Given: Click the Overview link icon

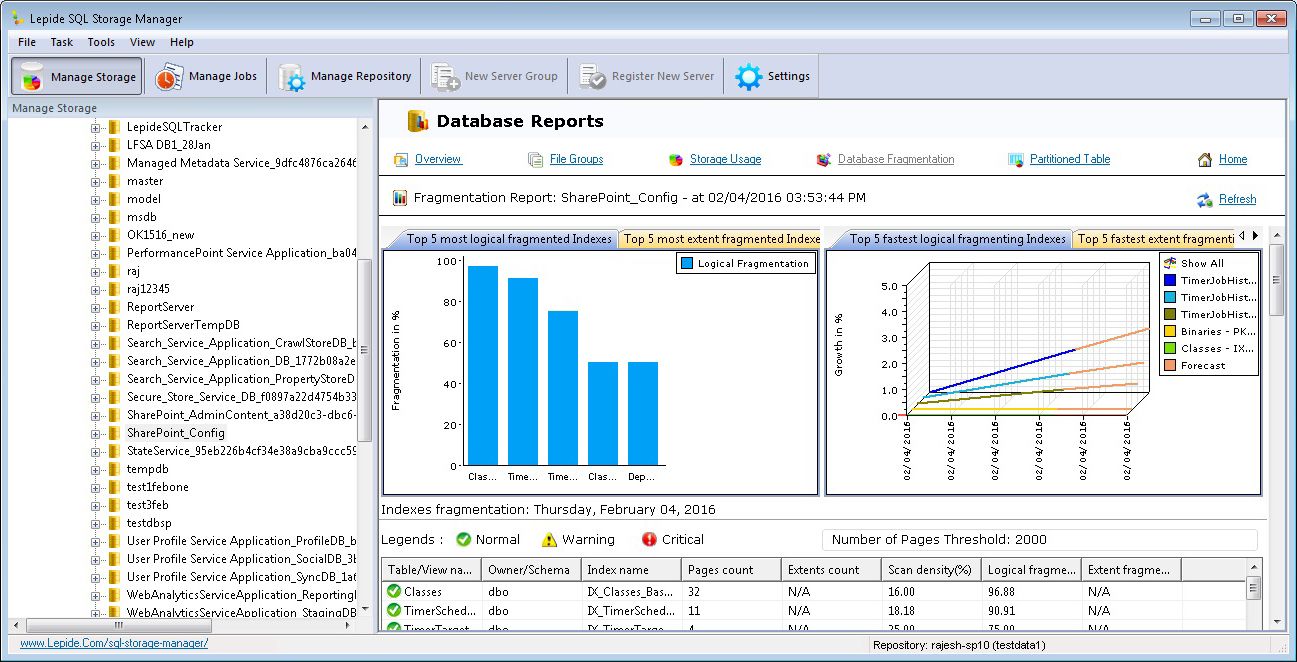Looking at the screenshot, I should [401, 160].
